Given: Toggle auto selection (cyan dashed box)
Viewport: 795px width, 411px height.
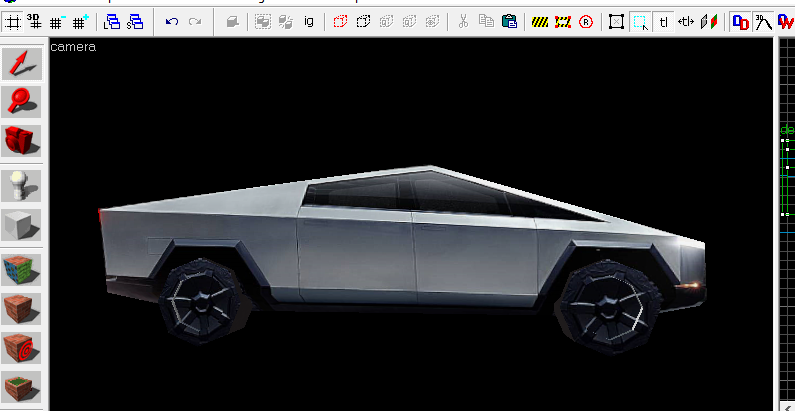Looking at the screenshot, I should 640,22.
